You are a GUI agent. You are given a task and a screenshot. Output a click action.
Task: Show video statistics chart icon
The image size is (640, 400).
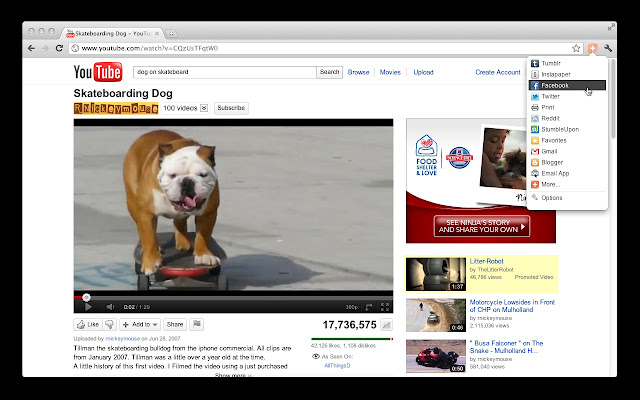pos(386,325)
